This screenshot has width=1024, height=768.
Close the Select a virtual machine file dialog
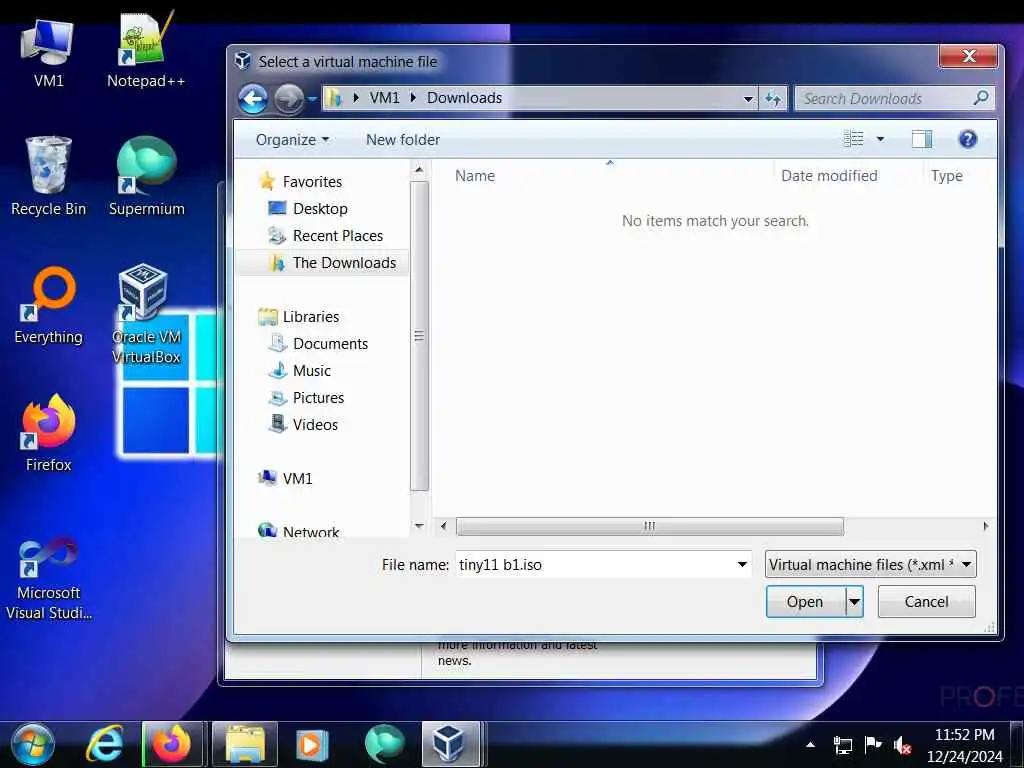coord(968,56)
